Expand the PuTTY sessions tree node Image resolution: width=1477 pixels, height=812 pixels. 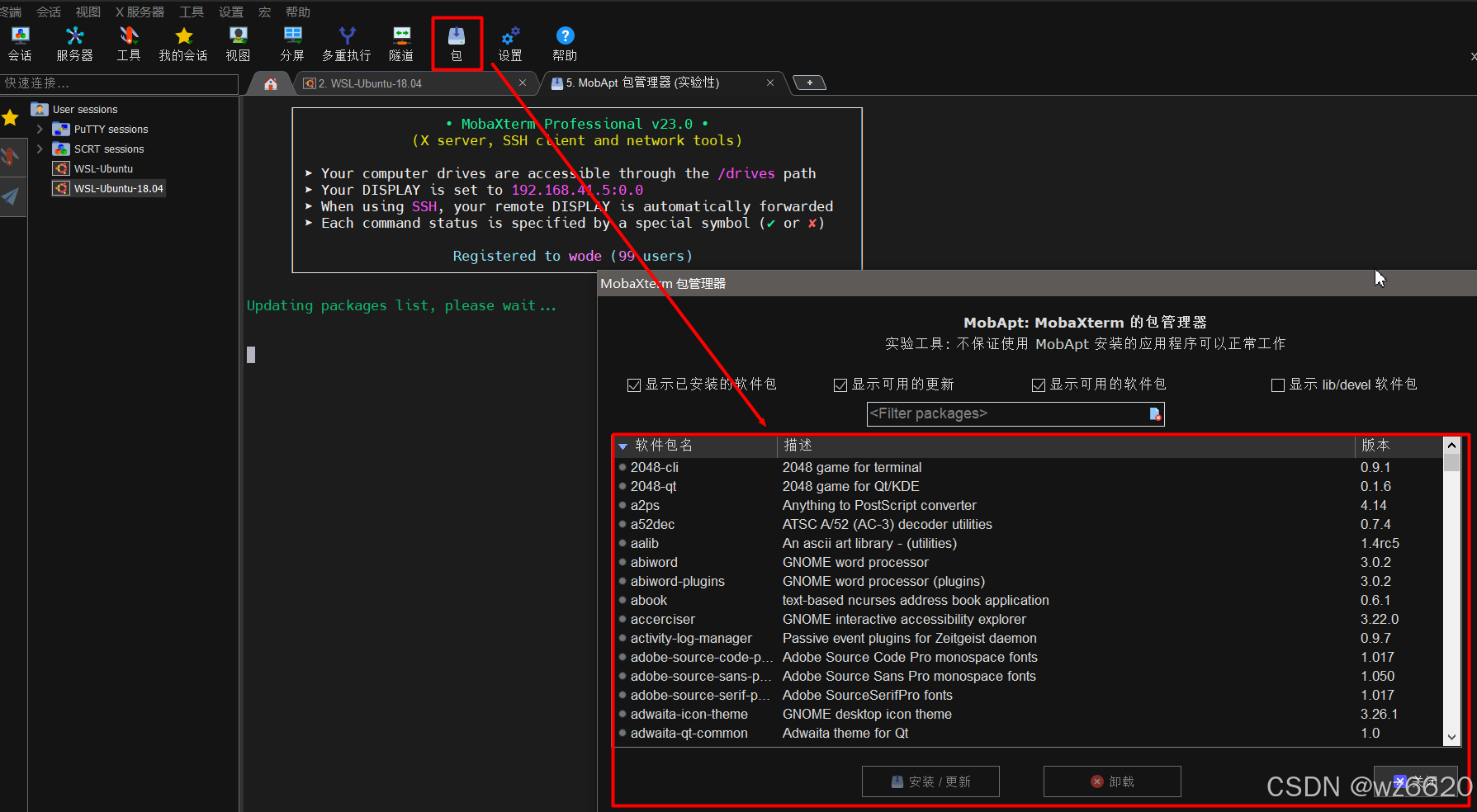point(40,129)
